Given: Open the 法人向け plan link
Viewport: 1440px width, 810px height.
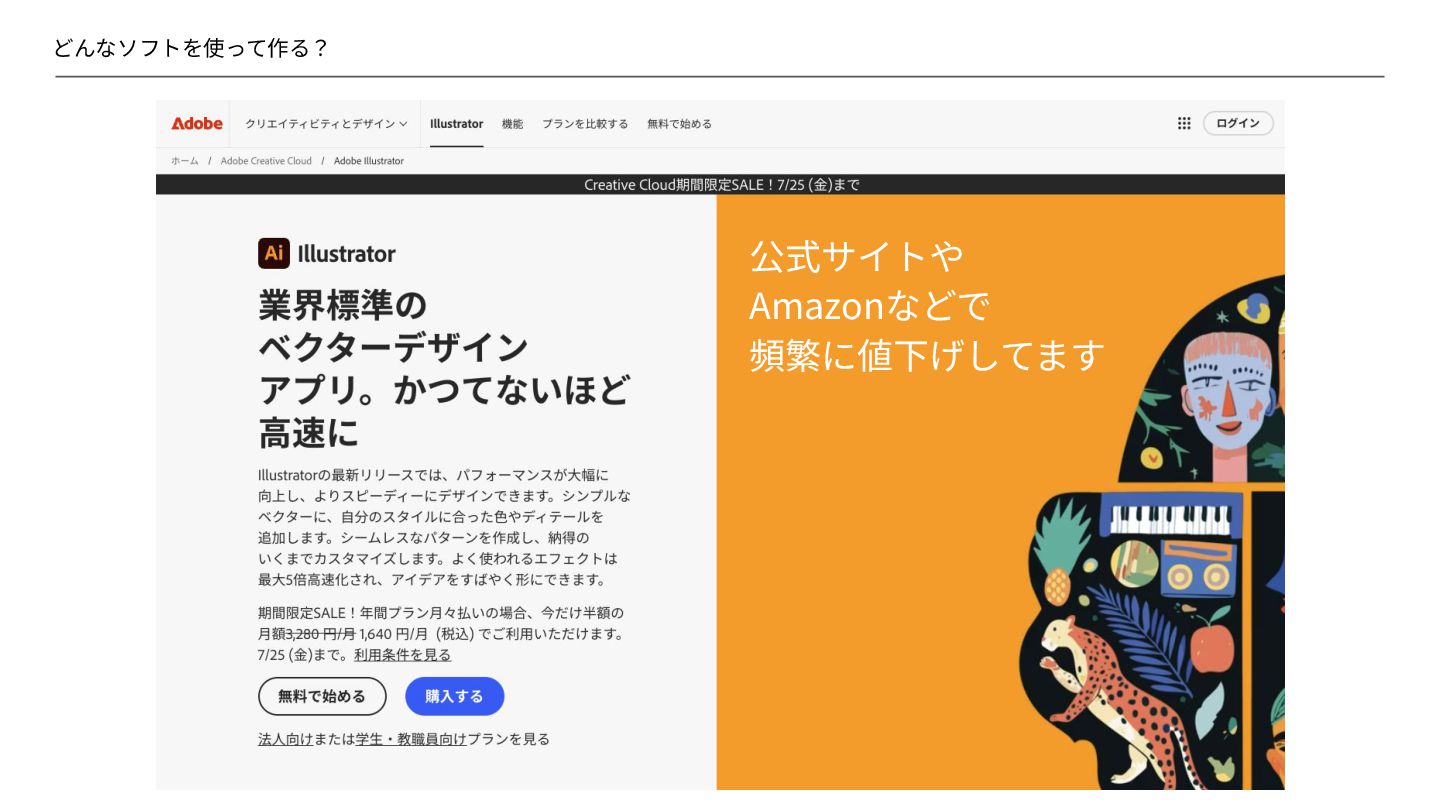Looking at the screenshot, I should 285,739.
